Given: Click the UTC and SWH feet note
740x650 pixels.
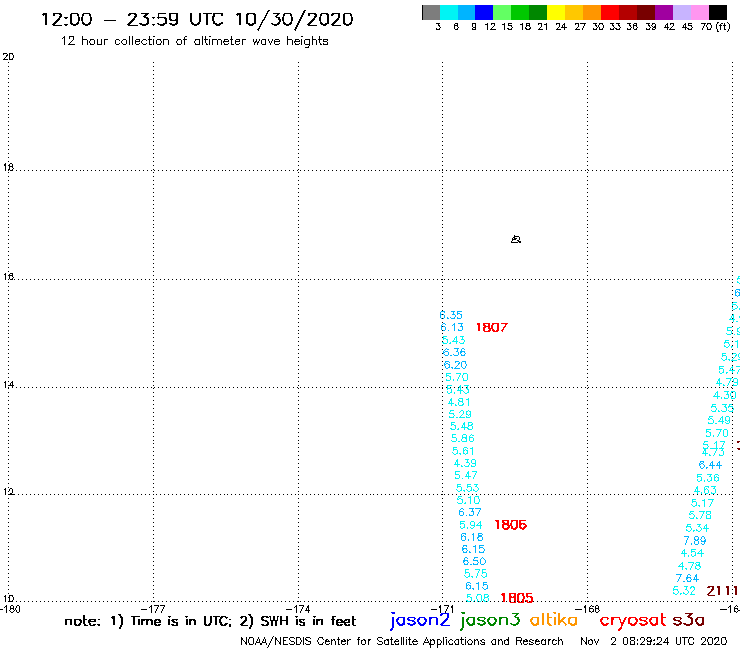Looking at the screenshot, I should tap(210, 621).
